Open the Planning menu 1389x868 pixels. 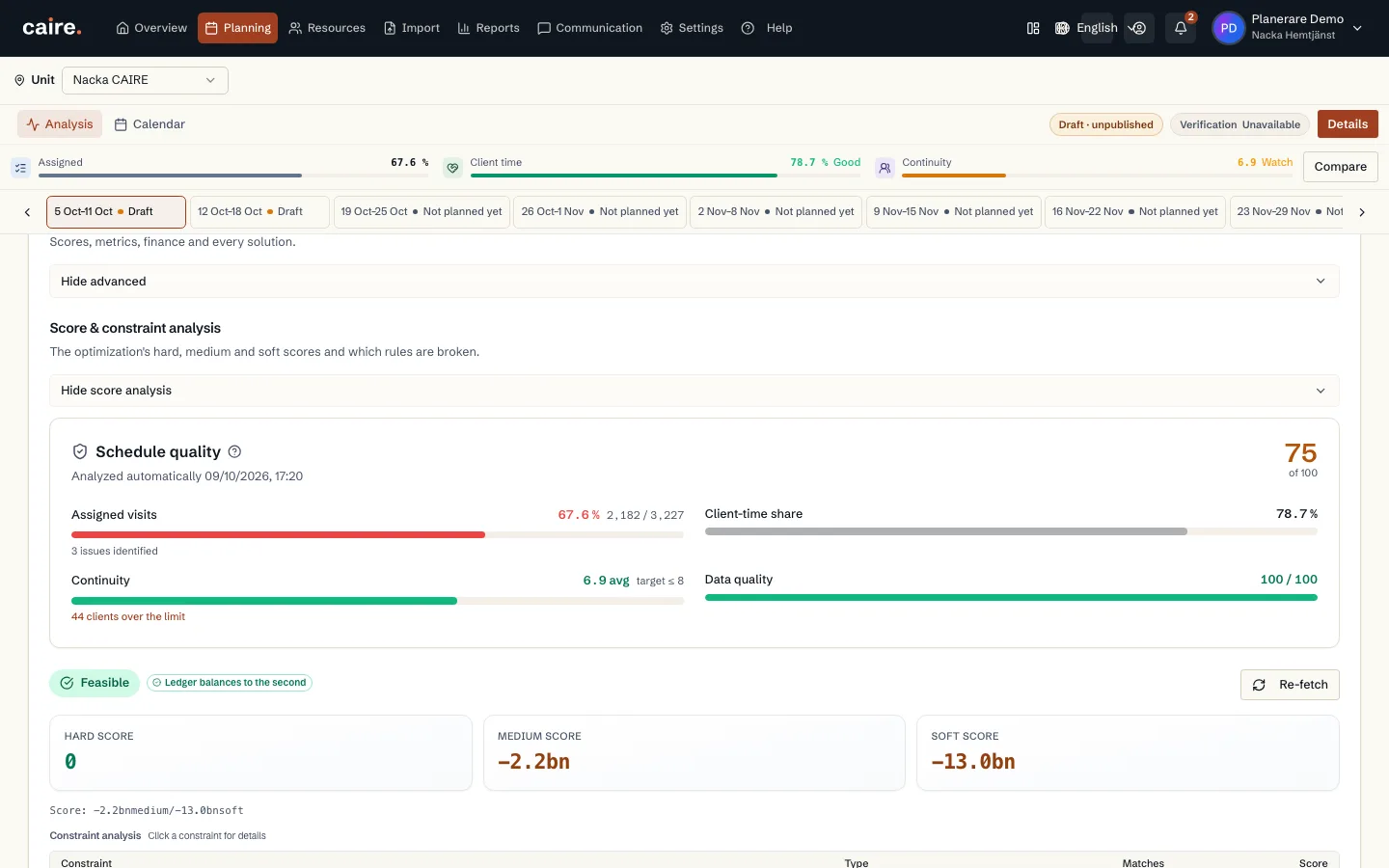pos(237,28)
